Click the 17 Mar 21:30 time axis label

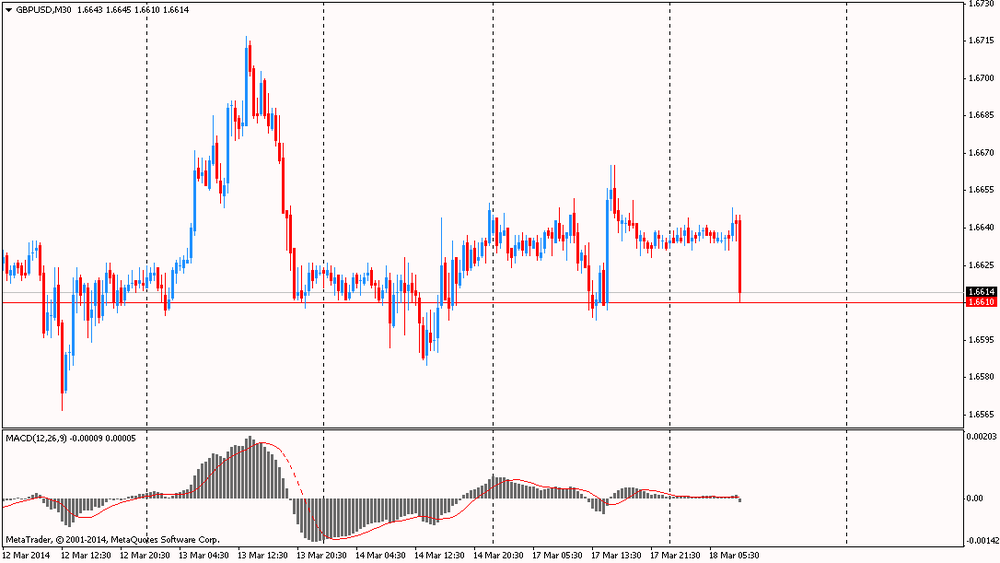click(675, 555)
